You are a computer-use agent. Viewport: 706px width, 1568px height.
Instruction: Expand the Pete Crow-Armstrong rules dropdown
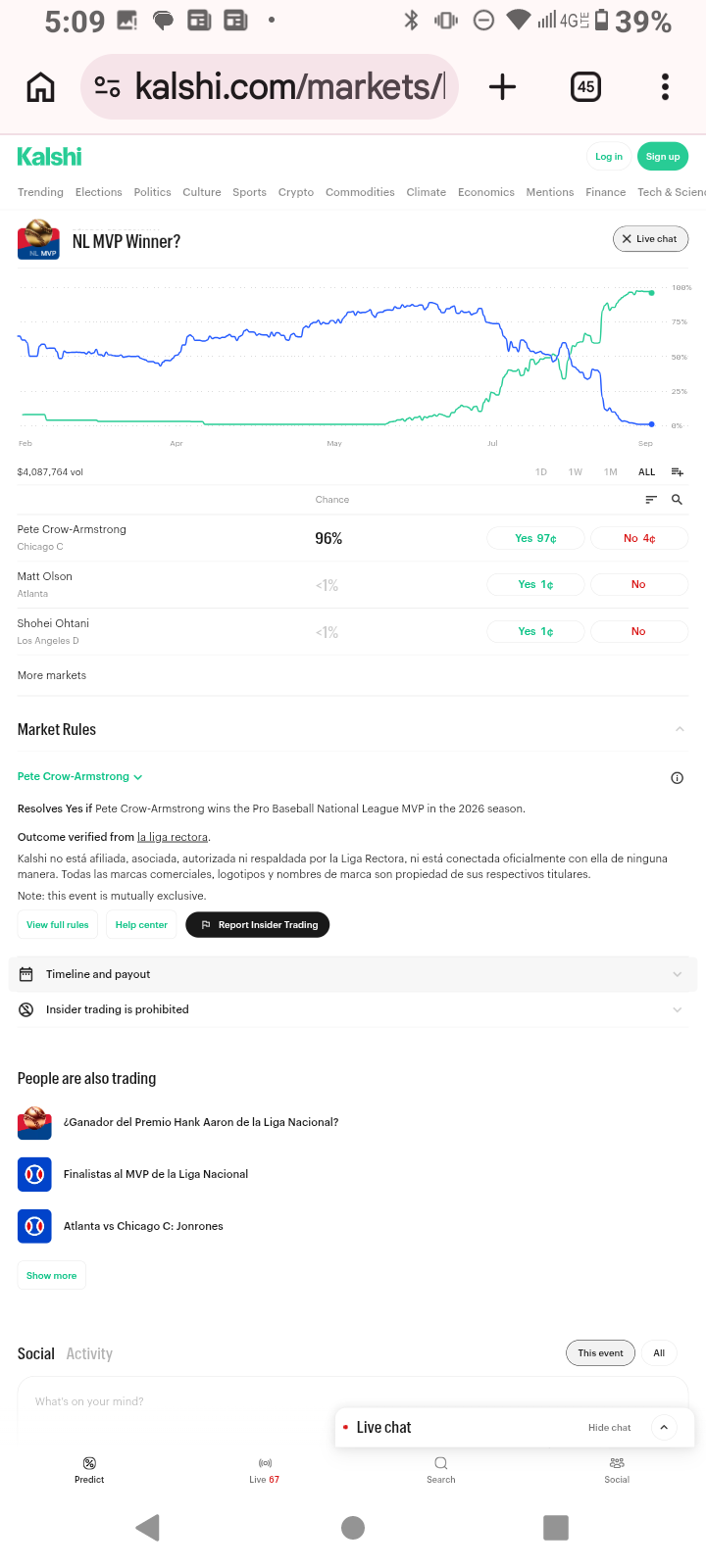pyautogui.click(x=79, y=776)
